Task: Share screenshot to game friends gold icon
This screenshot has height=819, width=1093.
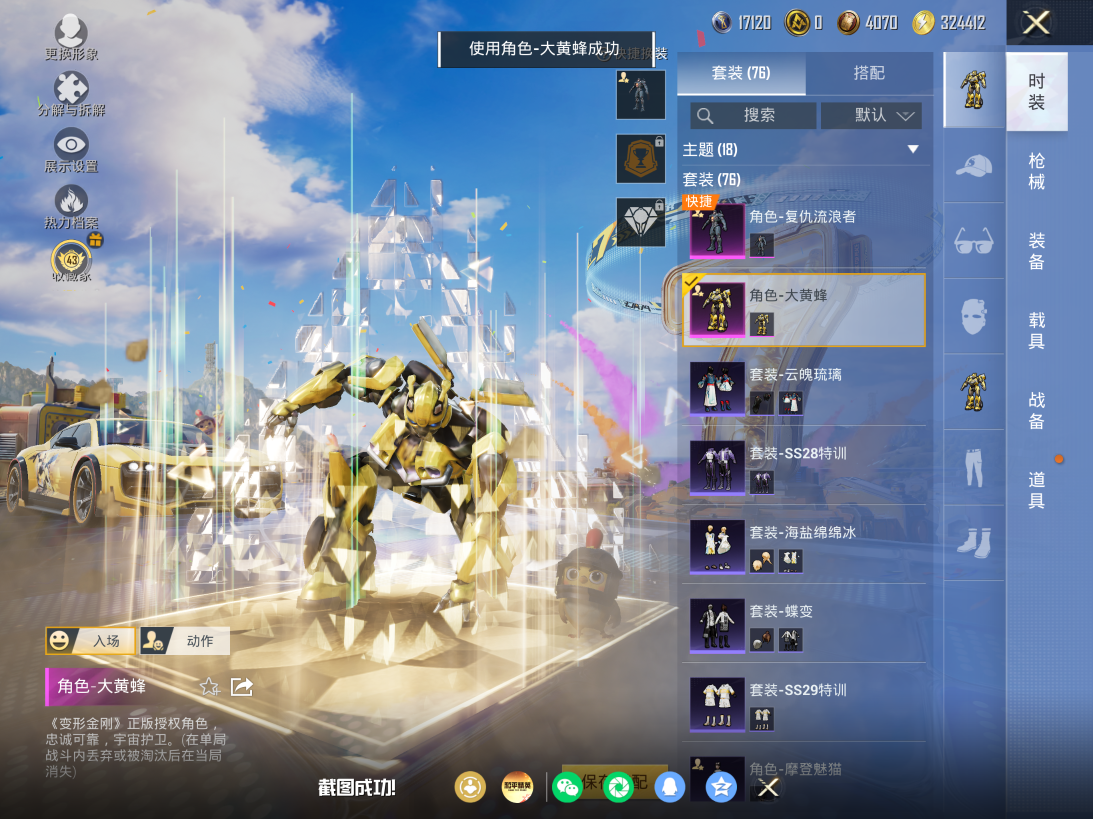Action: pyautogui.click(x=471, y=788)
